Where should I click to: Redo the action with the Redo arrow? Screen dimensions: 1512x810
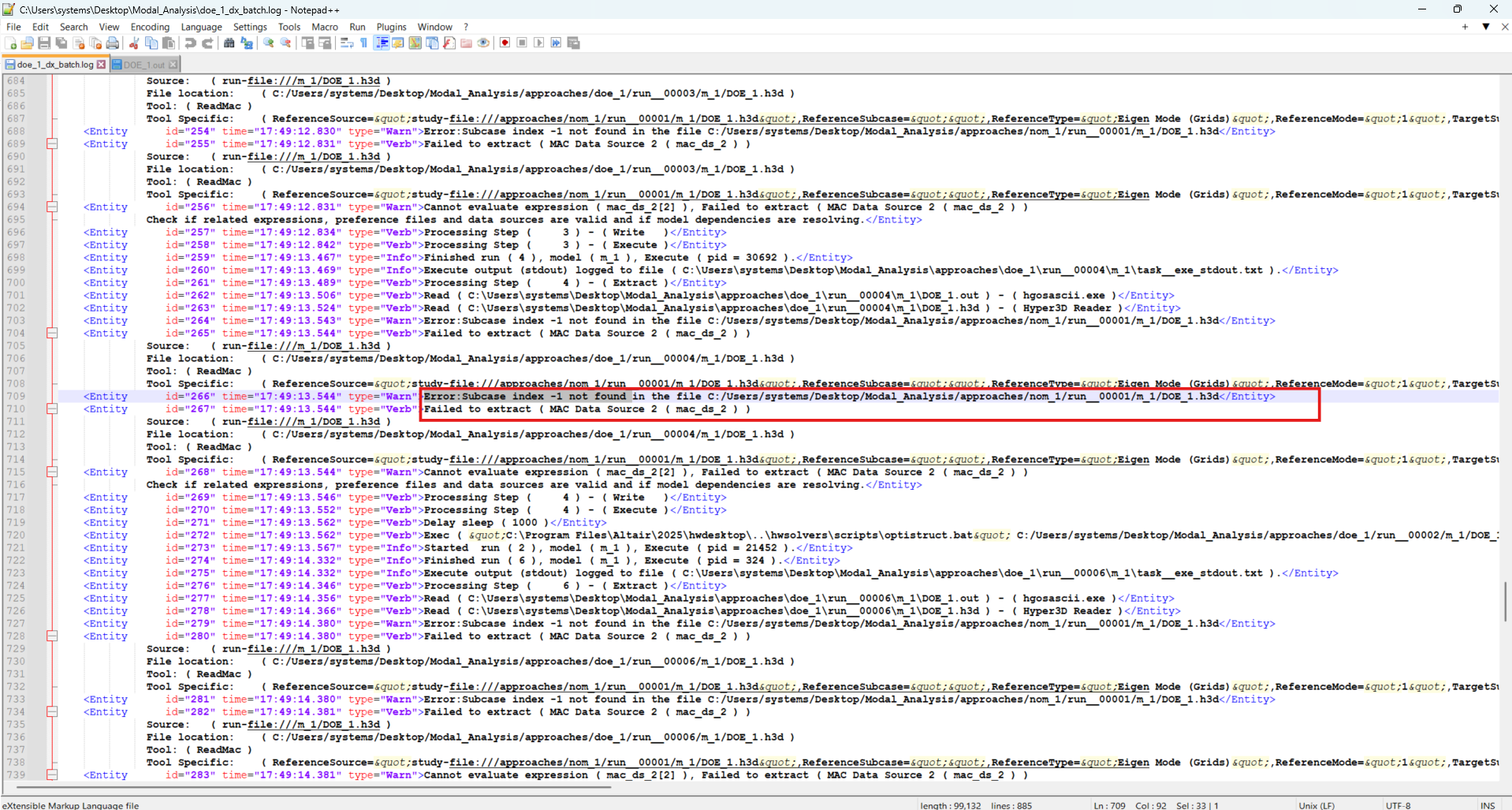click(x=207, y=43)
